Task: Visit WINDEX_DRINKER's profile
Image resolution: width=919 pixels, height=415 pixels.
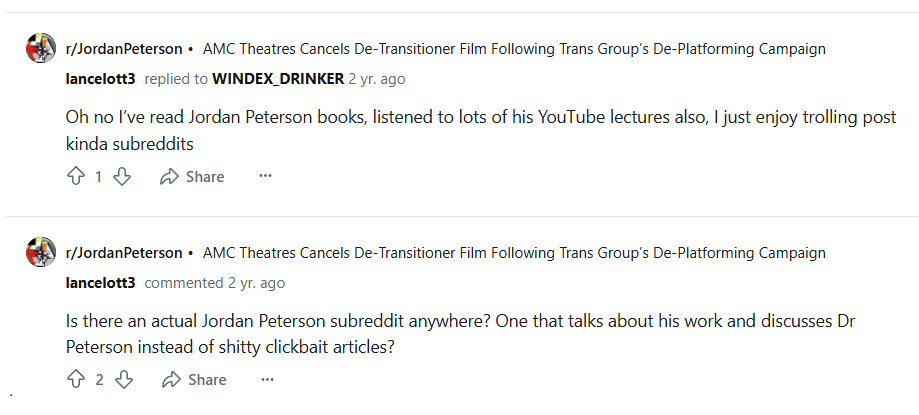Action: 278,79
